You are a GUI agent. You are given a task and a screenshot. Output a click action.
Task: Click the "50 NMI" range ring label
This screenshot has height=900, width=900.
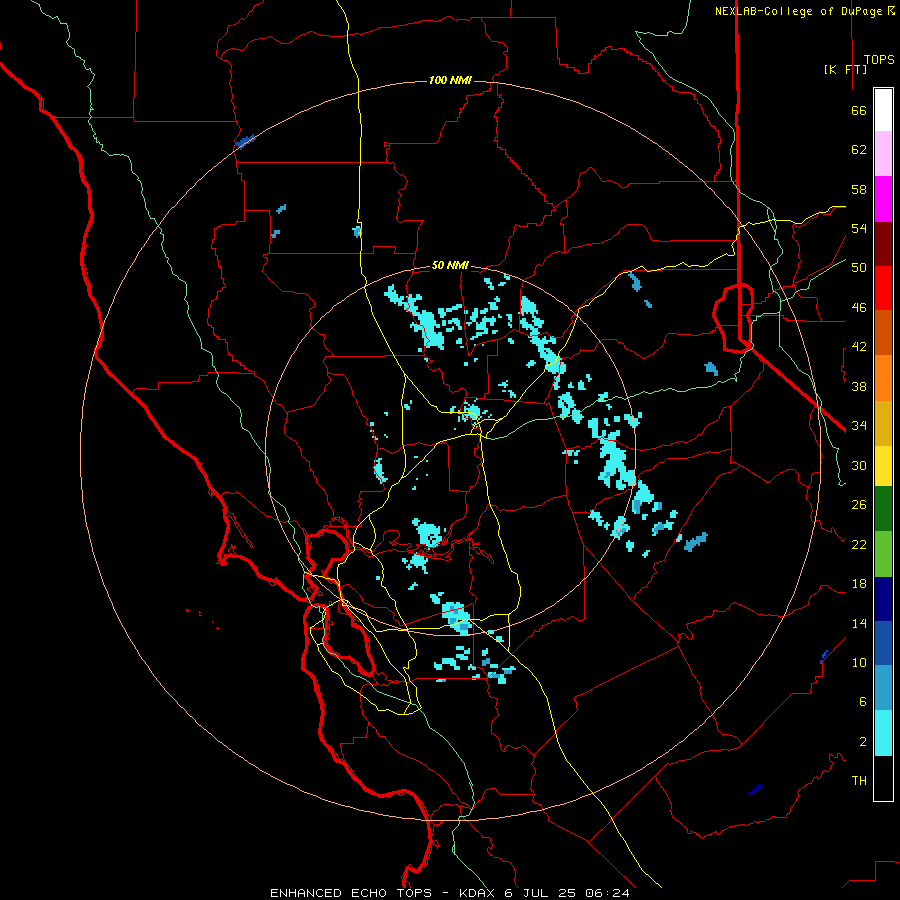[450, 265]
